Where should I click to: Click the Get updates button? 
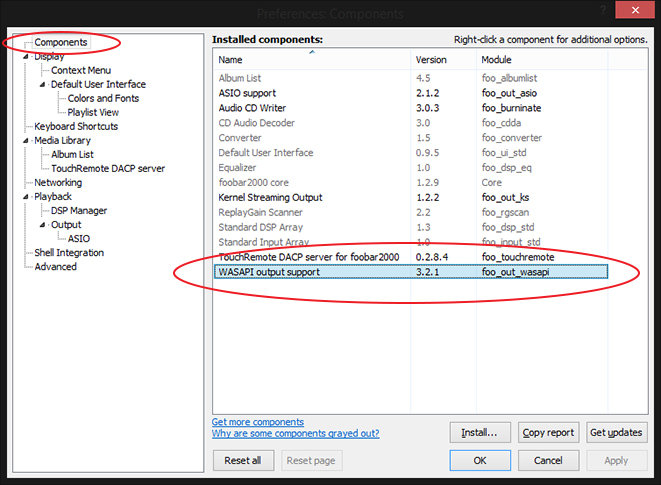click(616, 432)
